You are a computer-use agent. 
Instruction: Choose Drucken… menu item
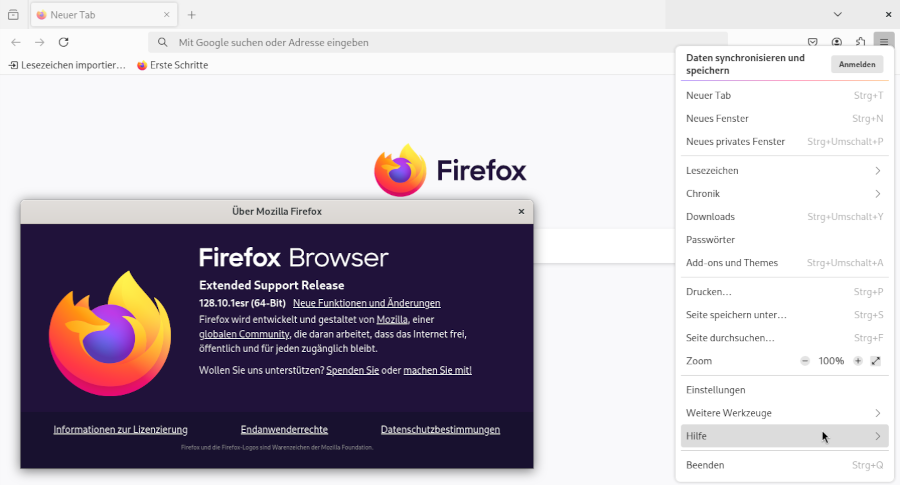pos(785,292)
